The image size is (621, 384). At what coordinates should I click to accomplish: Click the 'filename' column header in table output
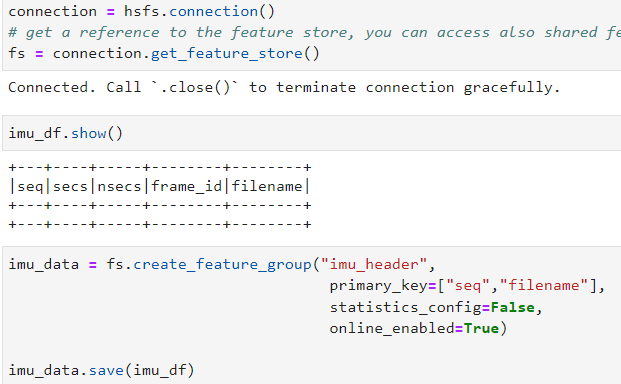pos(267,186)
